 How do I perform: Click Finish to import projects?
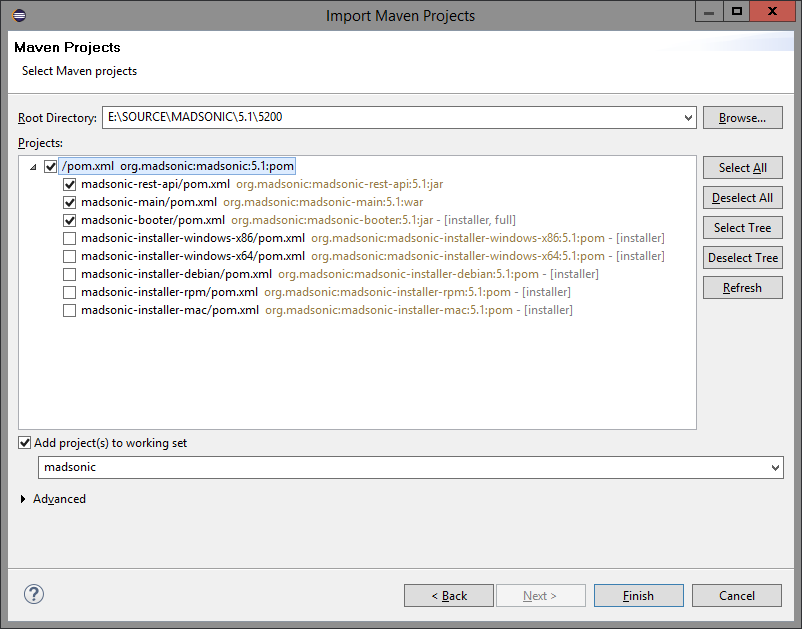click(x=638, y=596)
